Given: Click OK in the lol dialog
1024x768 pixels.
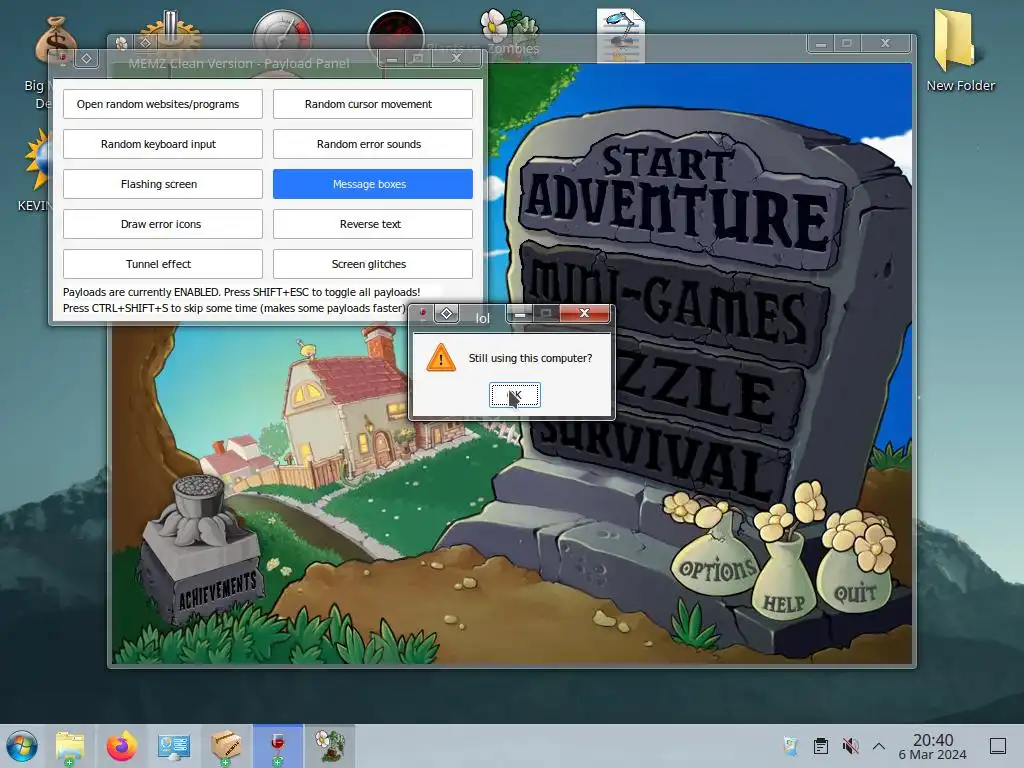Looking at the screenshot, I should 515,395.
